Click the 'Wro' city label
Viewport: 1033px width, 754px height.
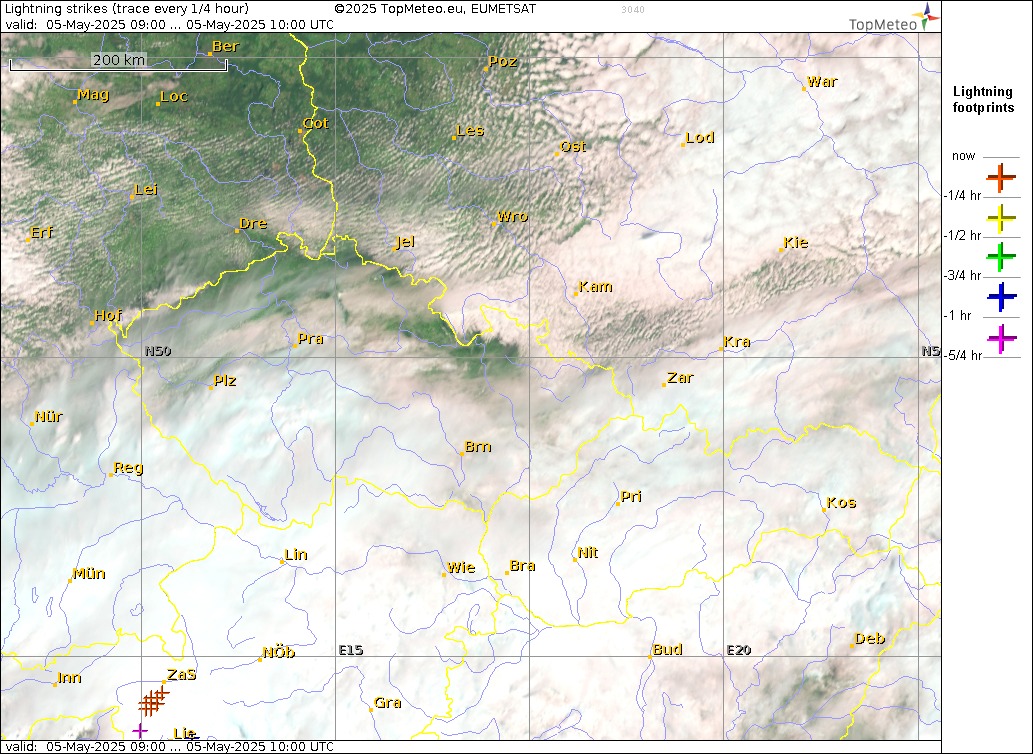tap(512, 216)
